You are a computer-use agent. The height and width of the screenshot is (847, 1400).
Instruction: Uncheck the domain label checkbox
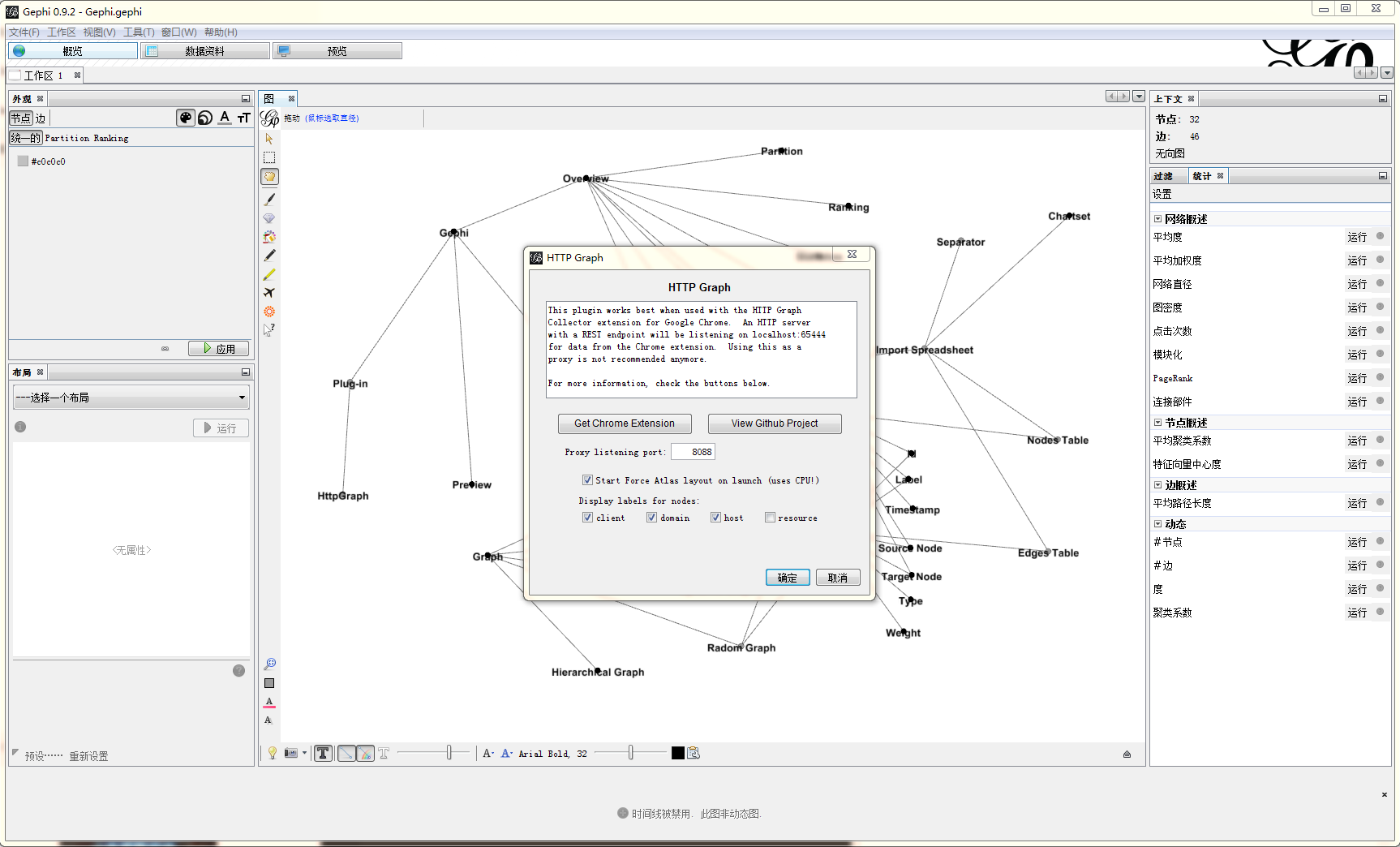[x=651, y=518]
